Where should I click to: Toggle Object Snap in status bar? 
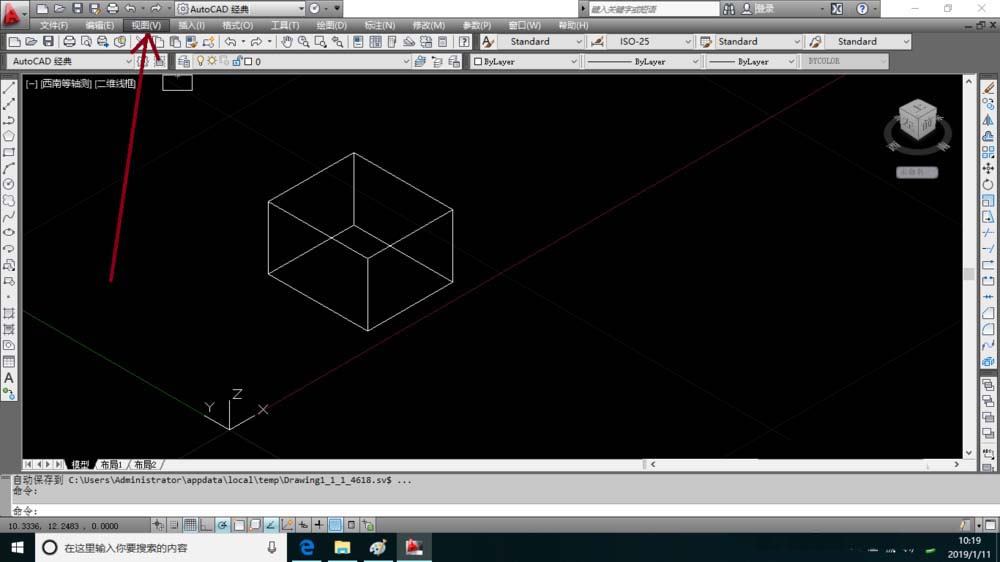[x=239, y=525]
